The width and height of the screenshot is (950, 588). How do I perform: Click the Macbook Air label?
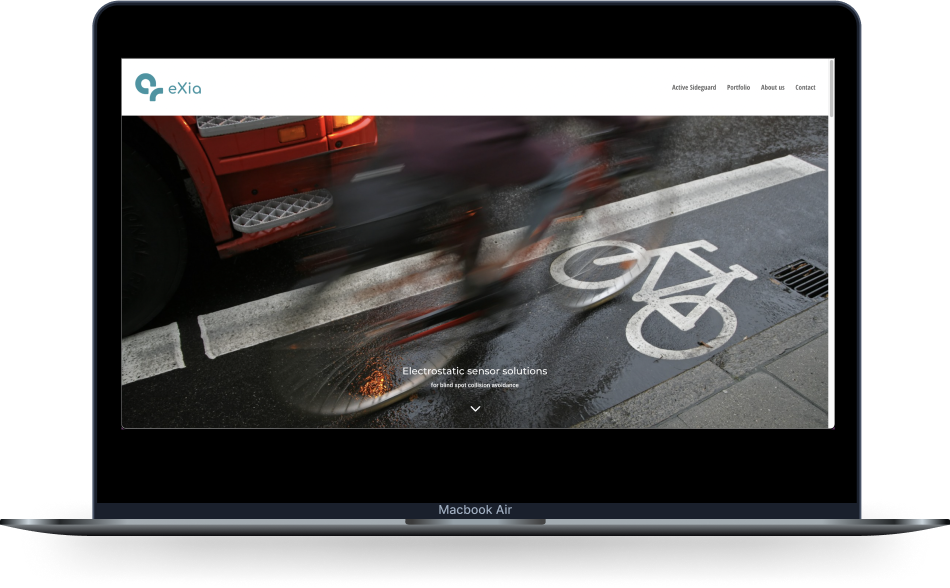click(475, 510)
